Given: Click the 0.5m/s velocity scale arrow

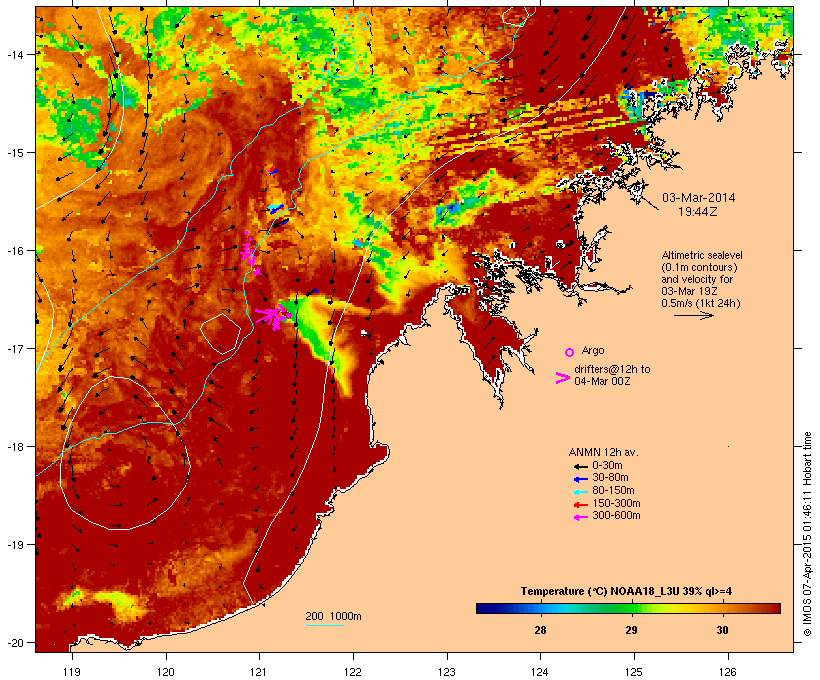Looking at the screenshot, I should 693,315.
